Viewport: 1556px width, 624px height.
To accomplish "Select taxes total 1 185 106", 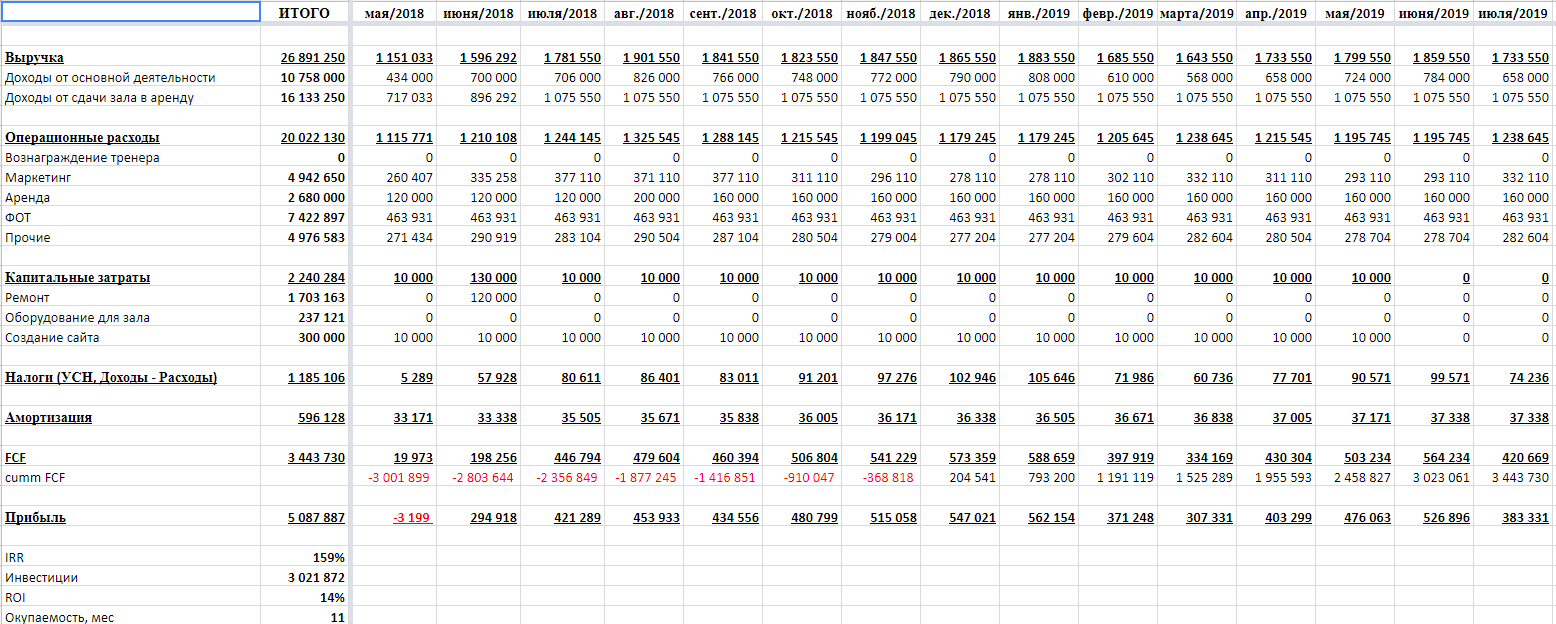I will [x=304, y=378].
